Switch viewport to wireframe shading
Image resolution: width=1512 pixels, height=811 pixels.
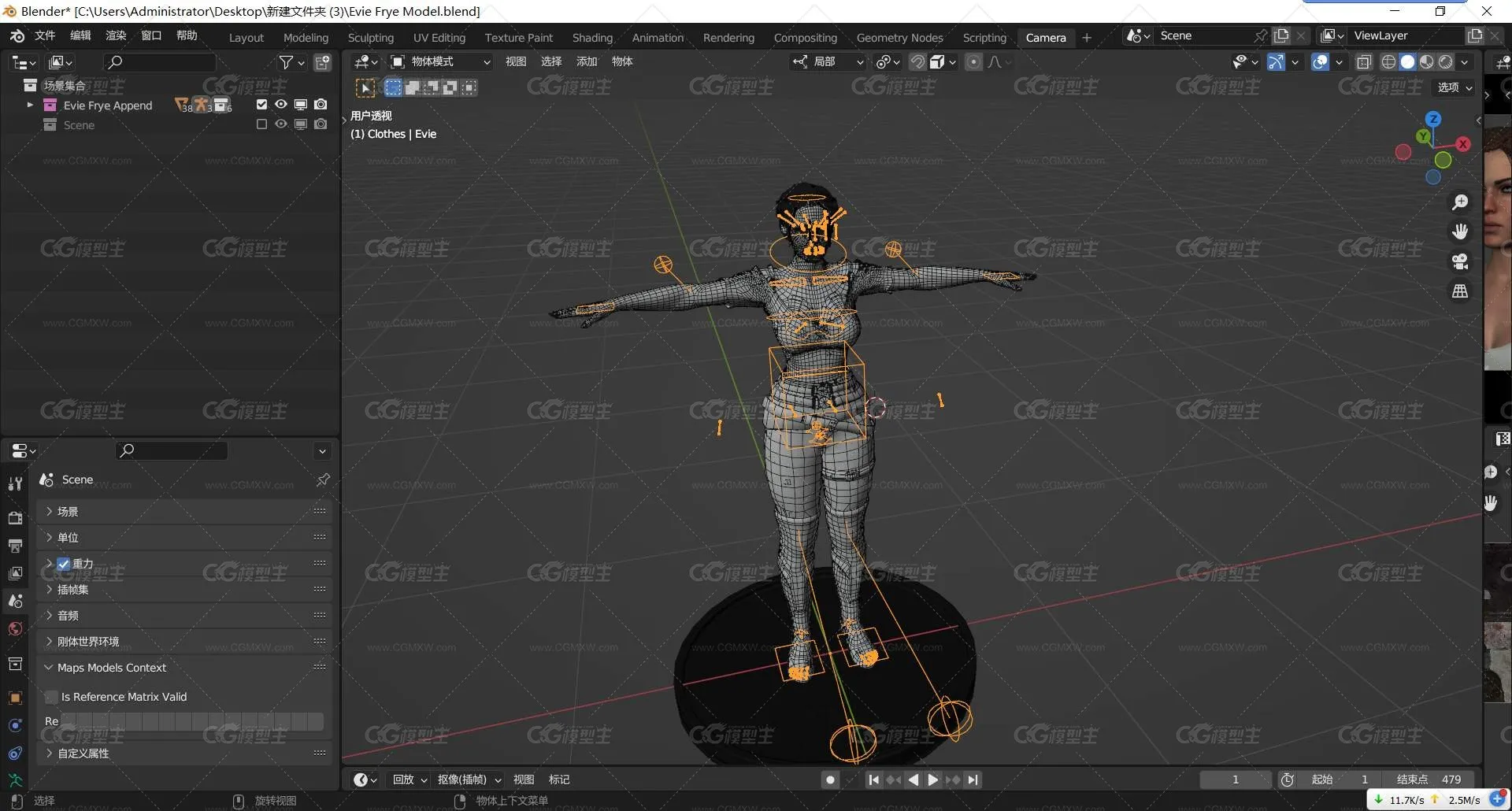1388,62
